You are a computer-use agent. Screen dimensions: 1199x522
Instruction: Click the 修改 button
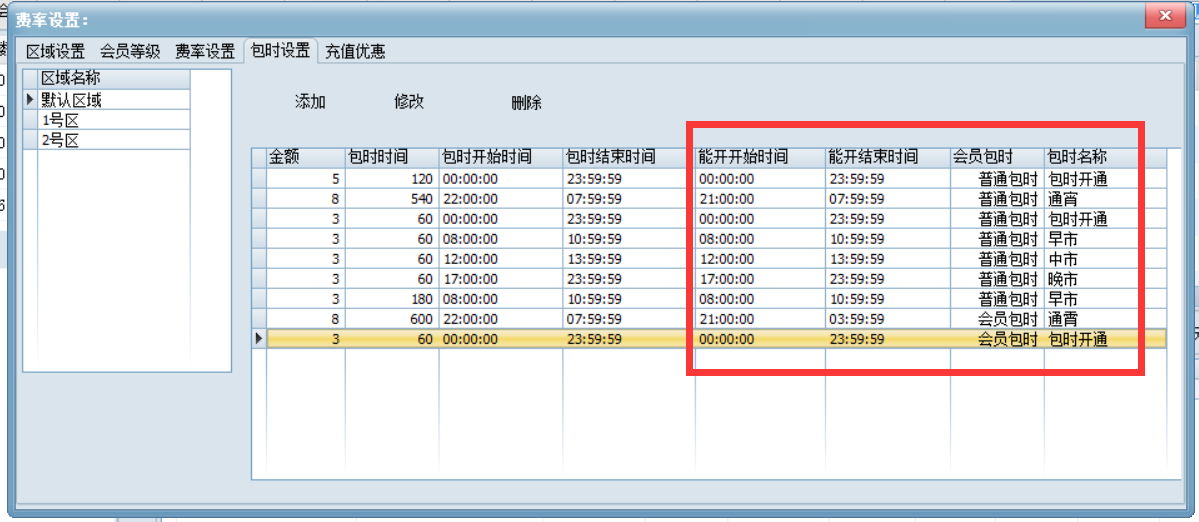coord(409,102)
